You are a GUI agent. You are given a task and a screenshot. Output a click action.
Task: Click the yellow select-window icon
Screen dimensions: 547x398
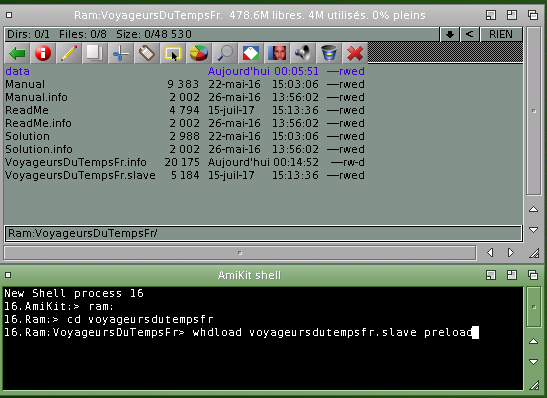tap(173, 53)
